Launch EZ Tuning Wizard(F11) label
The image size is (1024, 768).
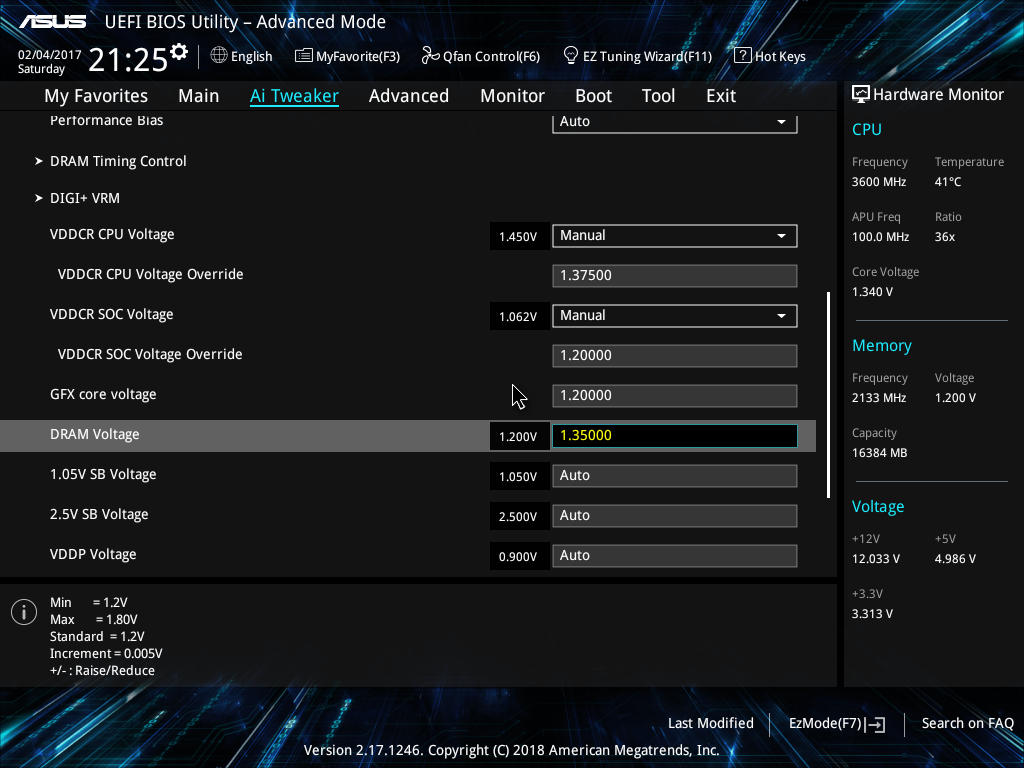pyautogui.click(x=647, y=57)
